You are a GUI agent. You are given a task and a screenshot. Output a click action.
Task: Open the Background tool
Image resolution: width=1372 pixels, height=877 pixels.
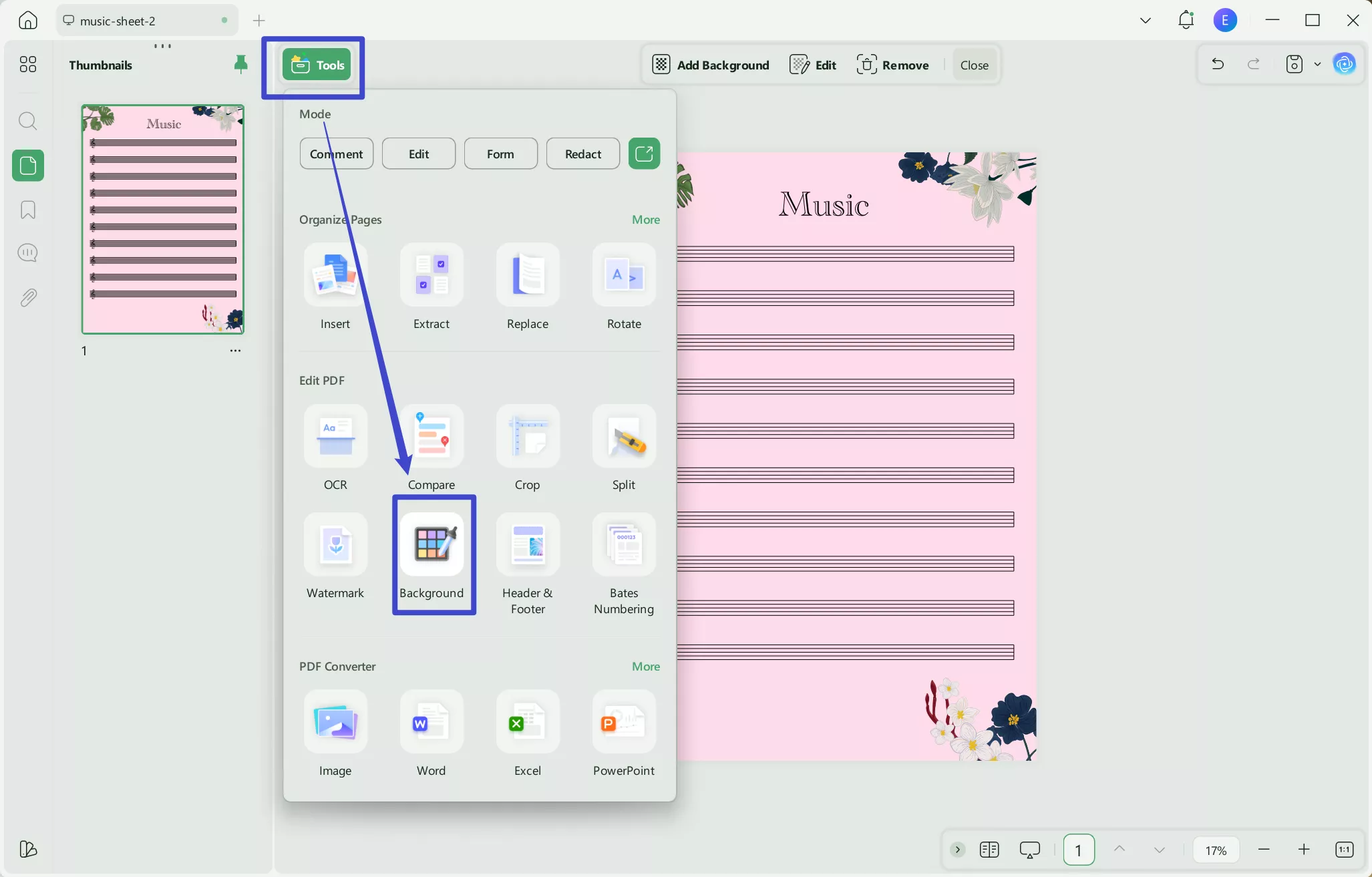(432, 545)
